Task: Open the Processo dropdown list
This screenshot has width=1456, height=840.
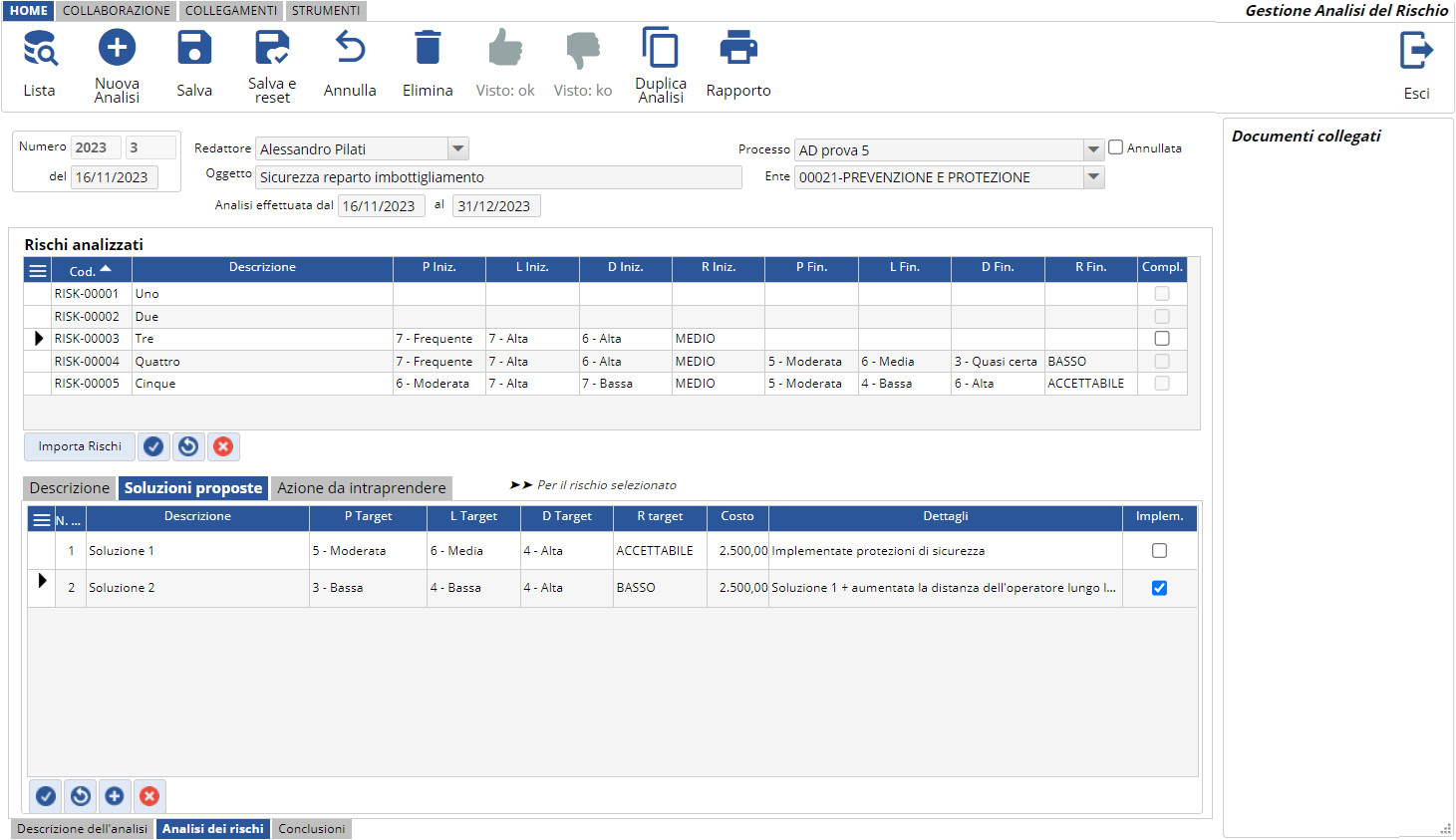Action: (1093, 150)
